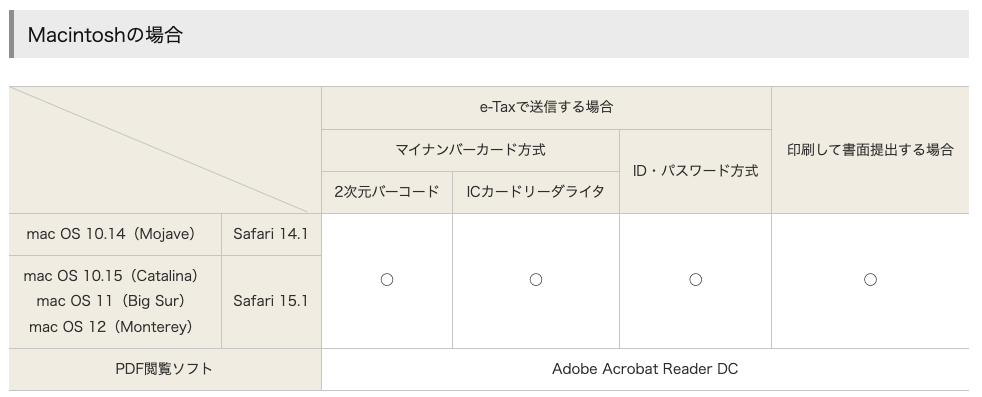Click the Adobe Acrobat Reader DC text
982x397 pixels.
(x=645, y=369)
